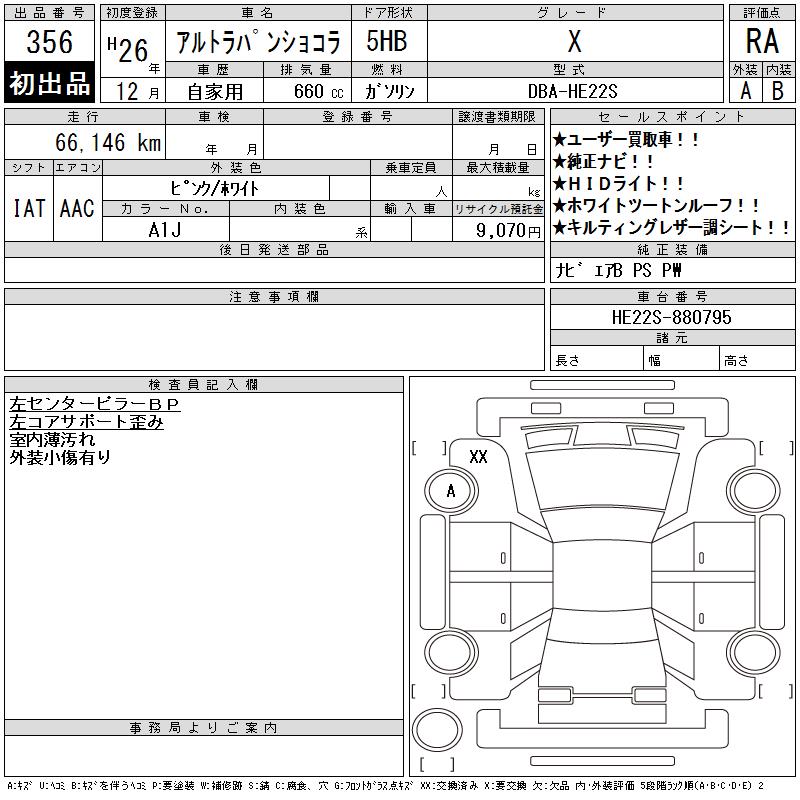Select color number A1J
This screenshot has width=800, height=800.
point(165,229)
